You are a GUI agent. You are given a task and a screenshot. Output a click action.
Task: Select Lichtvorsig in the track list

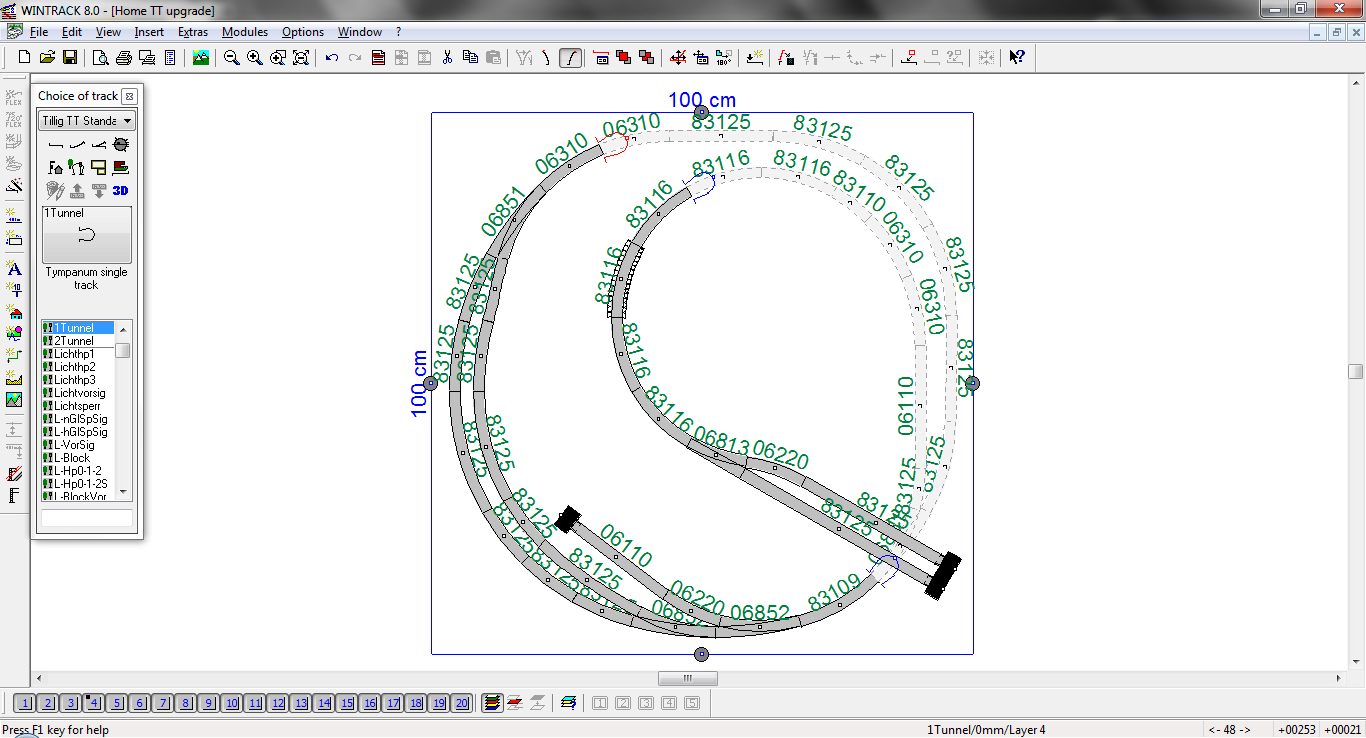[x=79, y=393]
